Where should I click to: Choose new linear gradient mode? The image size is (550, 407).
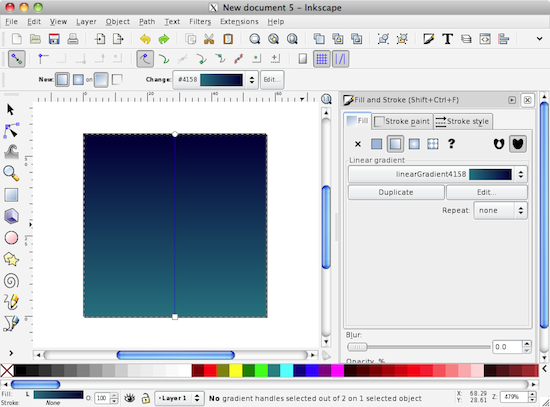[62, 80]
